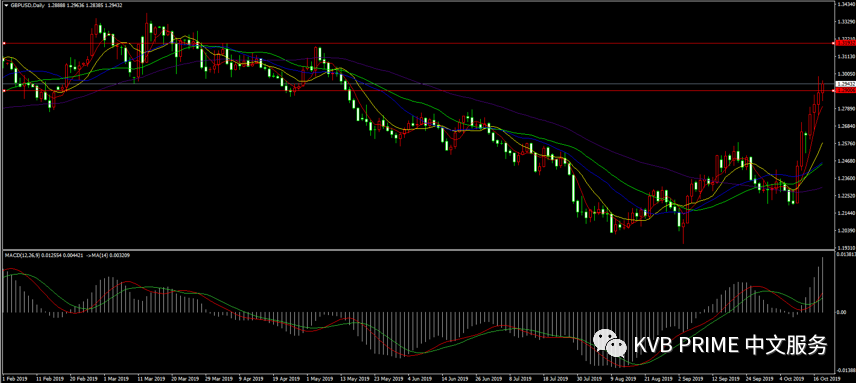The height and width of the screenshot is (383, 856).
Task: Click the 1.20390 price scale label
Action: click(x=845, y=231)
